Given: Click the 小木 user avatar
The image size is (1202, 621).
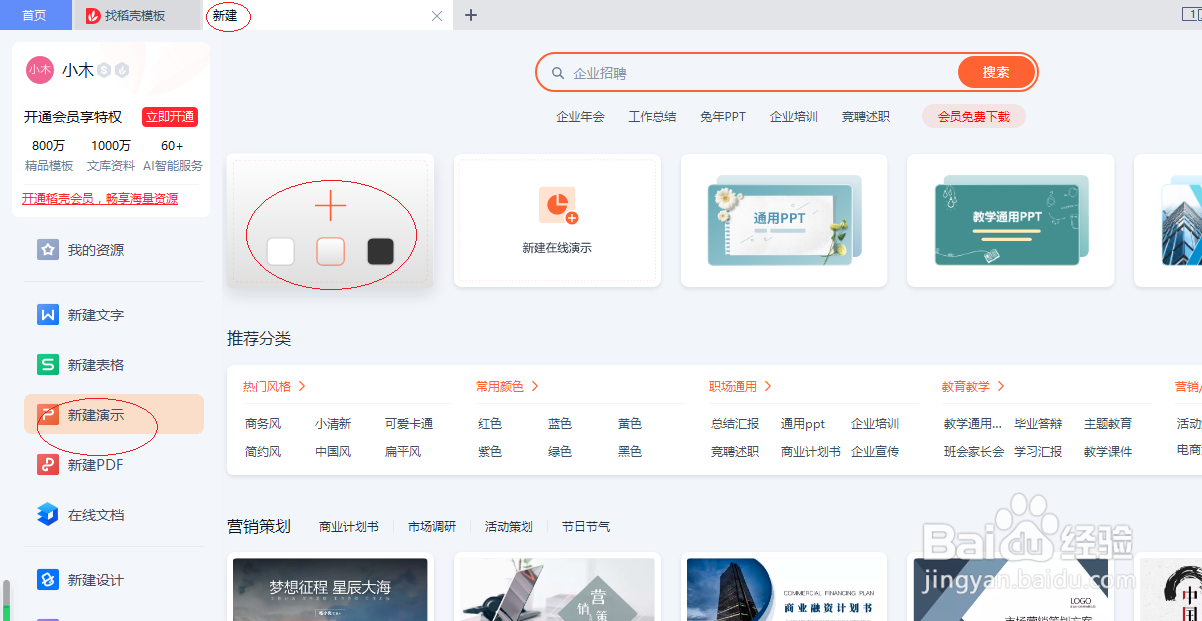Looking at the screenshot, I should tap(40, 70).
